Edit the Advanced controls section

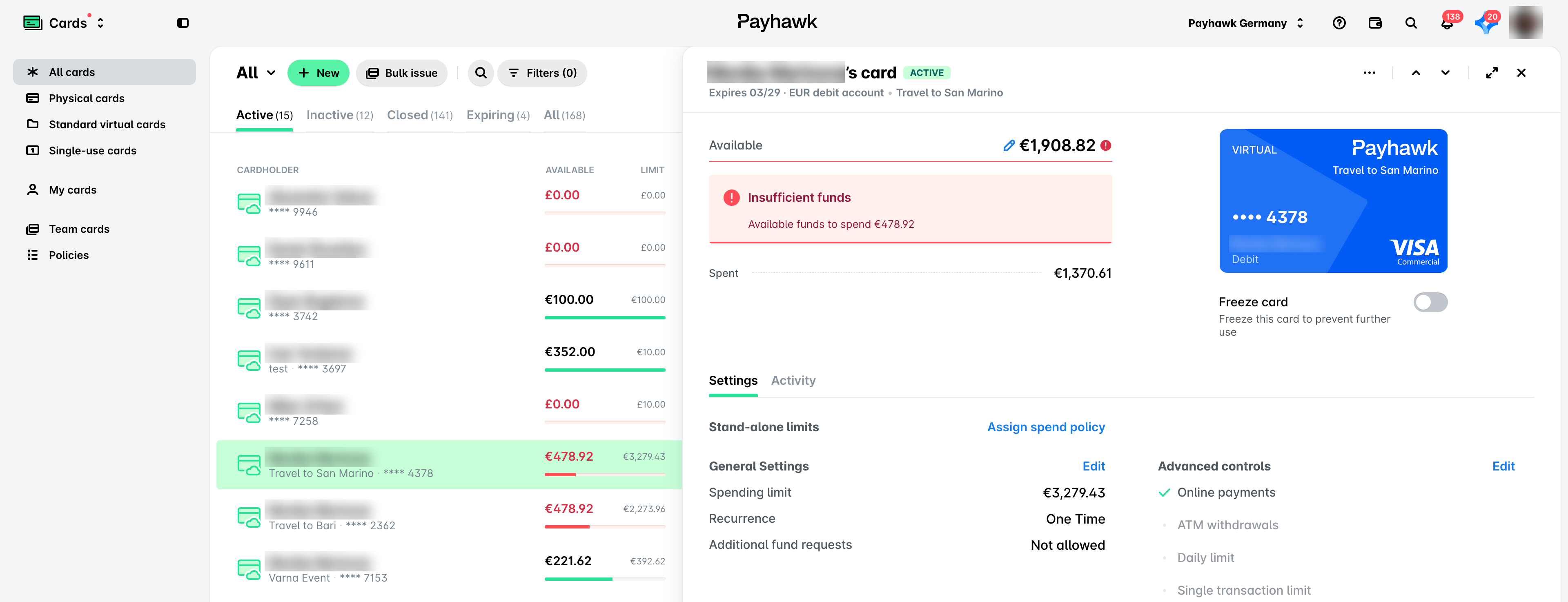[1503, 466]
